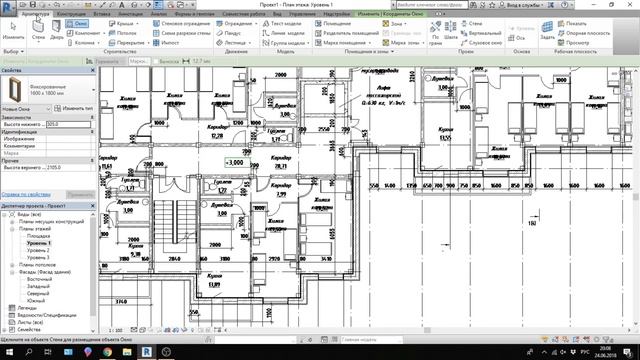
Task: Open notification center in taskbar
Action: (628, 352)
